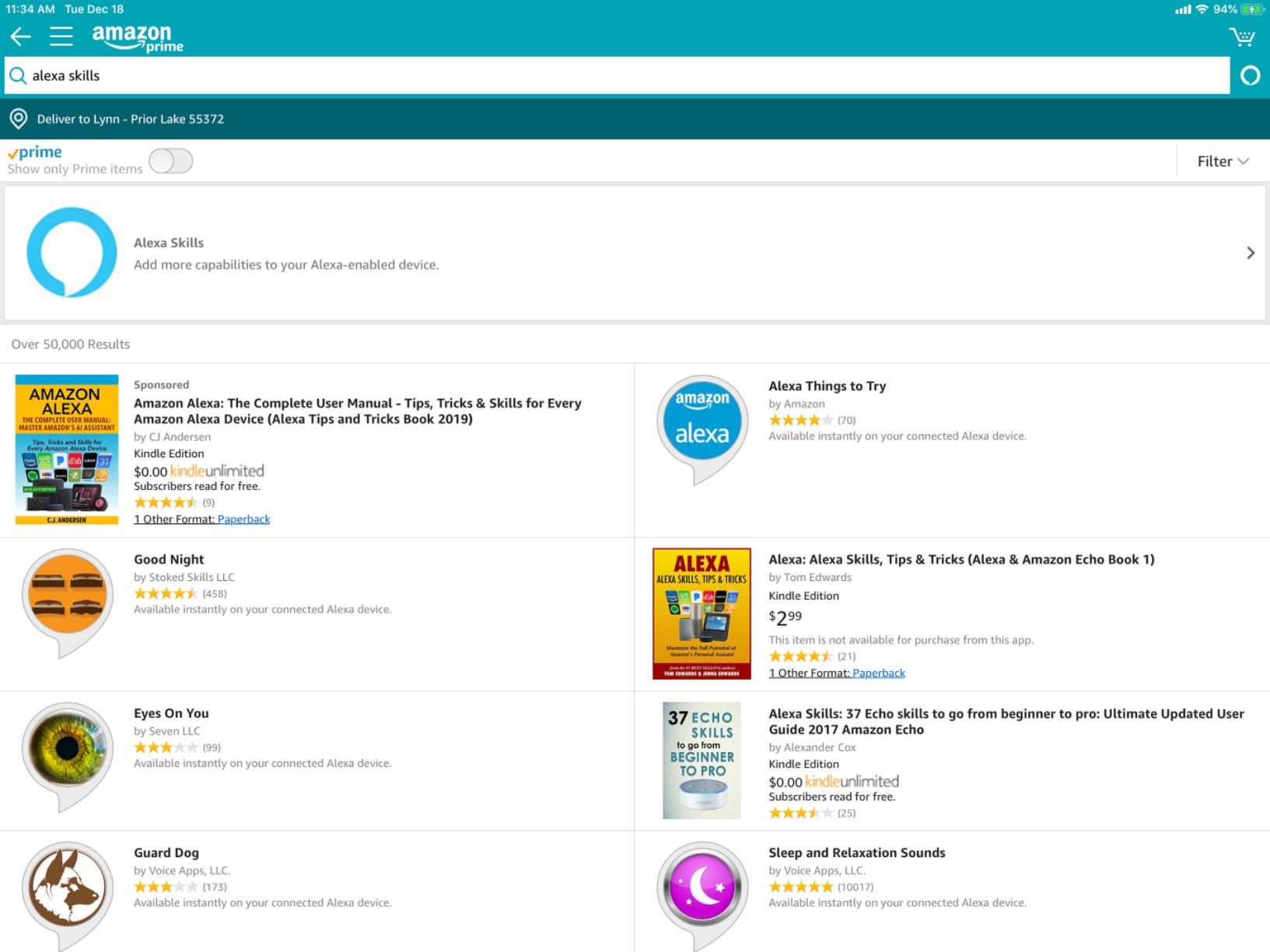Enable Show only Prime items
Viewport: 1270px width, 952px height.
171,161
